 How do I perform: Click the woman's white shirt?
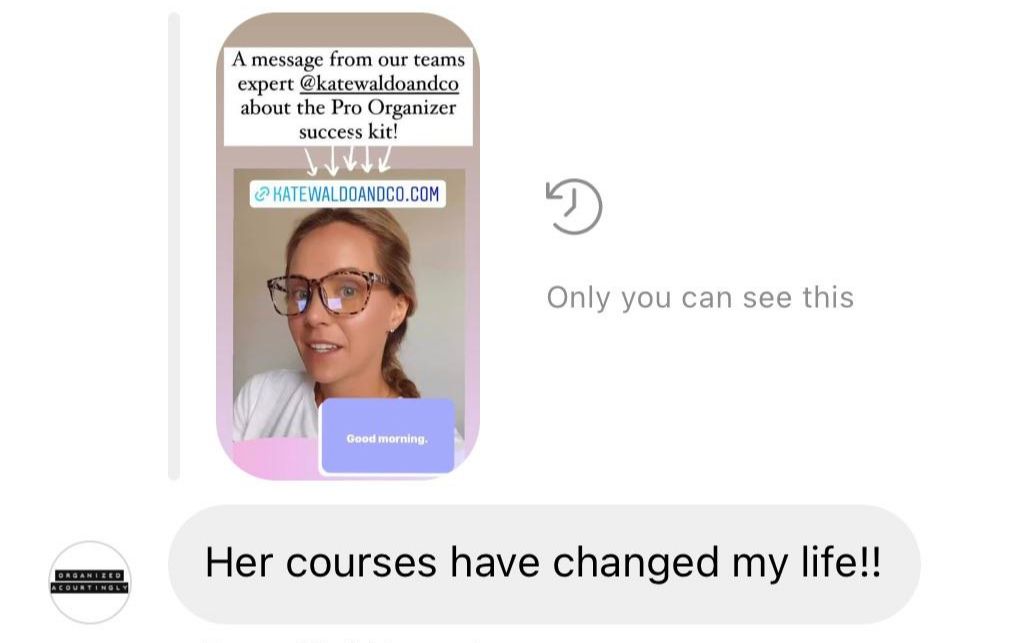(x=276, y=406)
